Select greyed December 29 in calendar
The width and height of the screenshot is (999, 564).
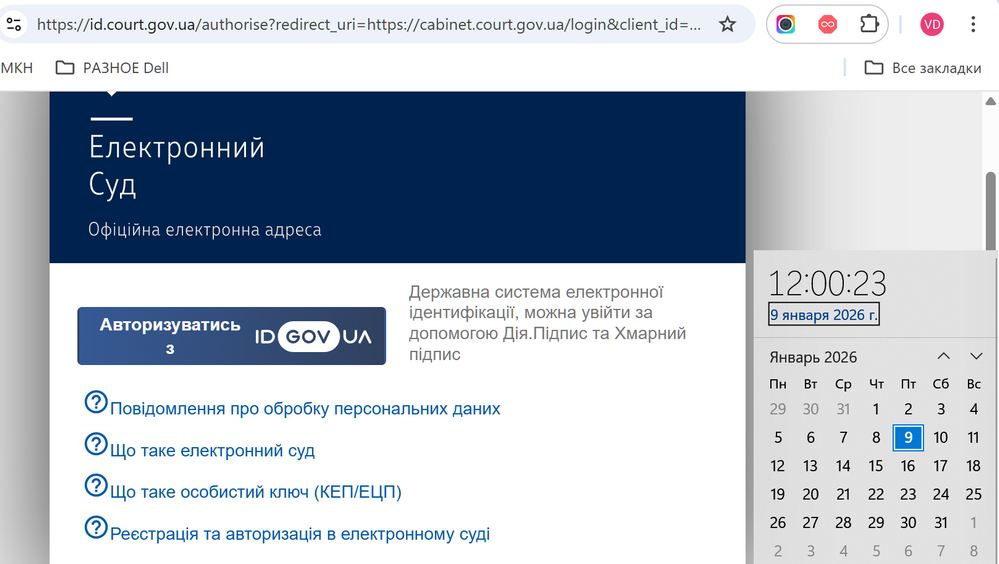(777, 409)
